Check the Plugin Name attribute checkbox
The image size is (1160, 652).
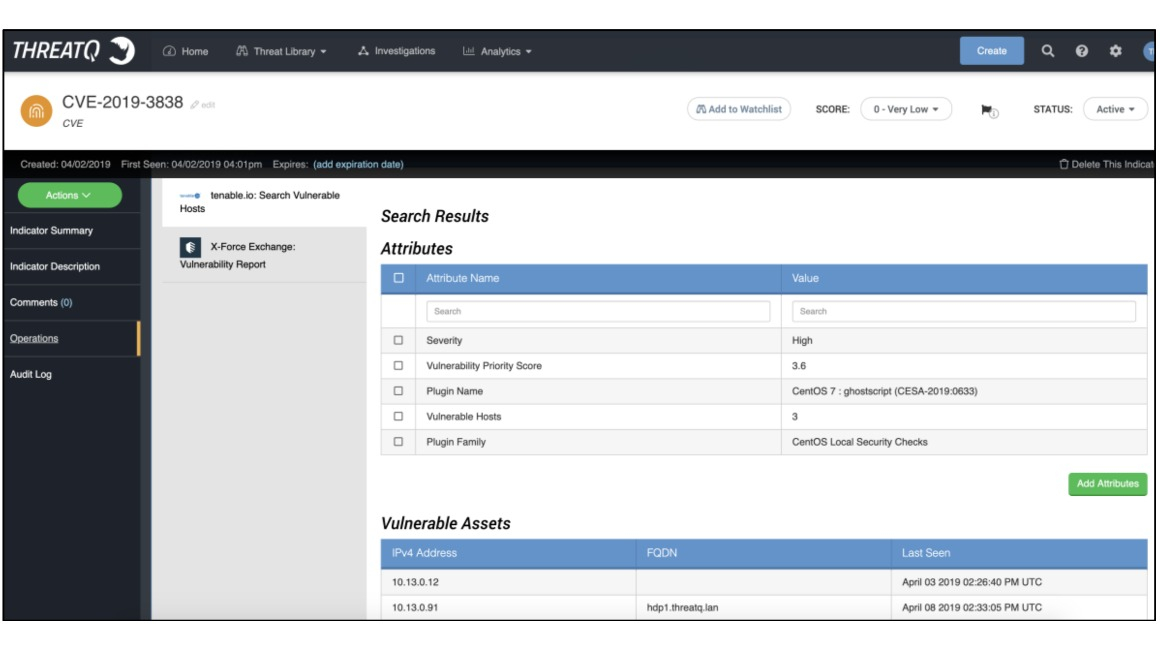coord(399,391)
